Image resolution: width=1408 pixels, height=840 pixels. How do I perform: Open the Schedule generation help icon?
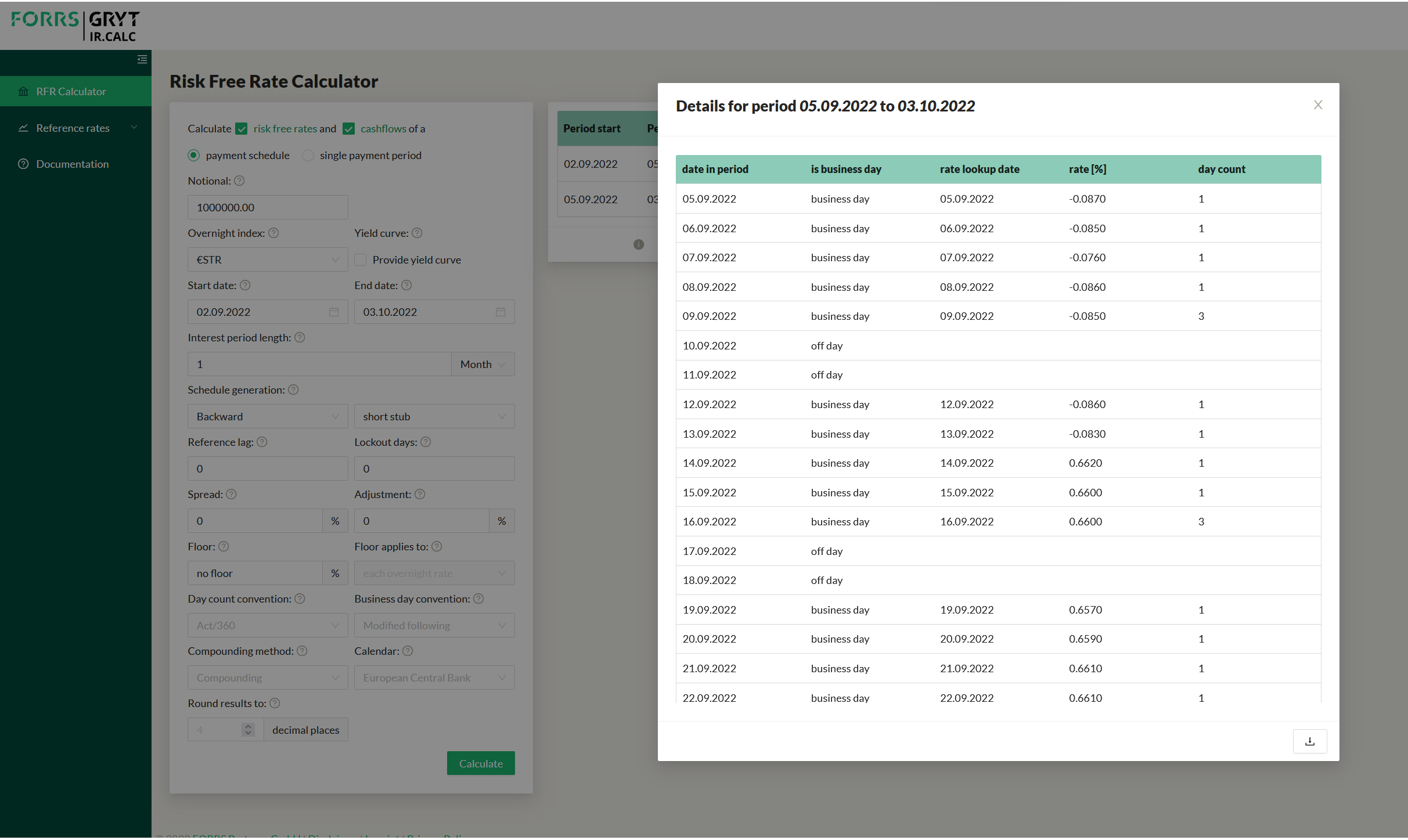pos(293,390)
